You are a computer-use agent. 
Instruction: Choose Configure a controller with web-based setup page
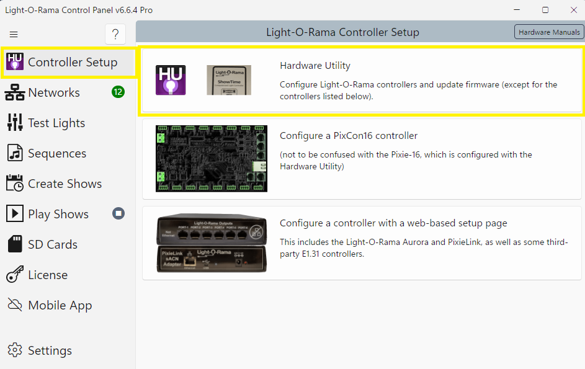393,223
